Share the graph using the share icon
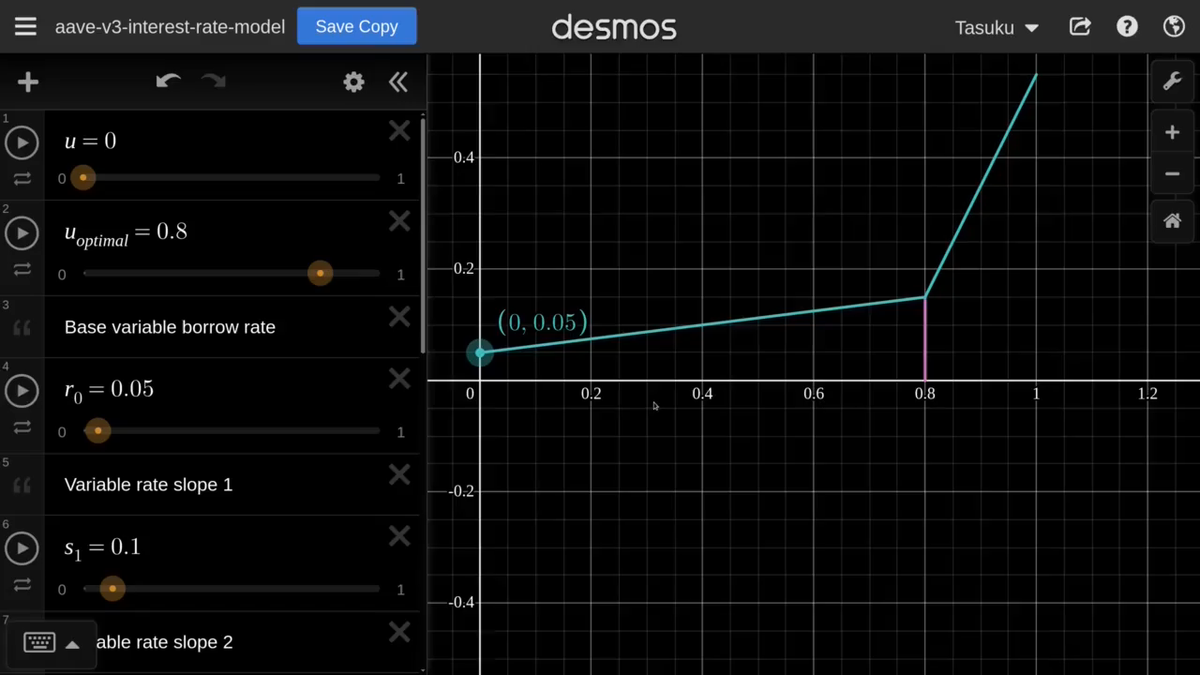Screen dimensions: 1200x675 [x=1080, y=27]
